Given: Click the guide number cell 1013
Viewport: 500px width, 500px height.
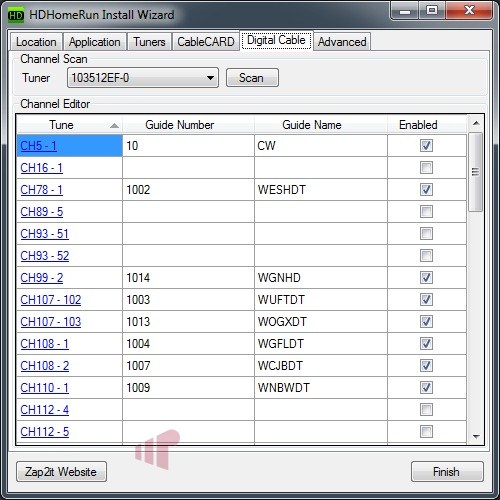Looking at the screenshot, I should [188, 322].
